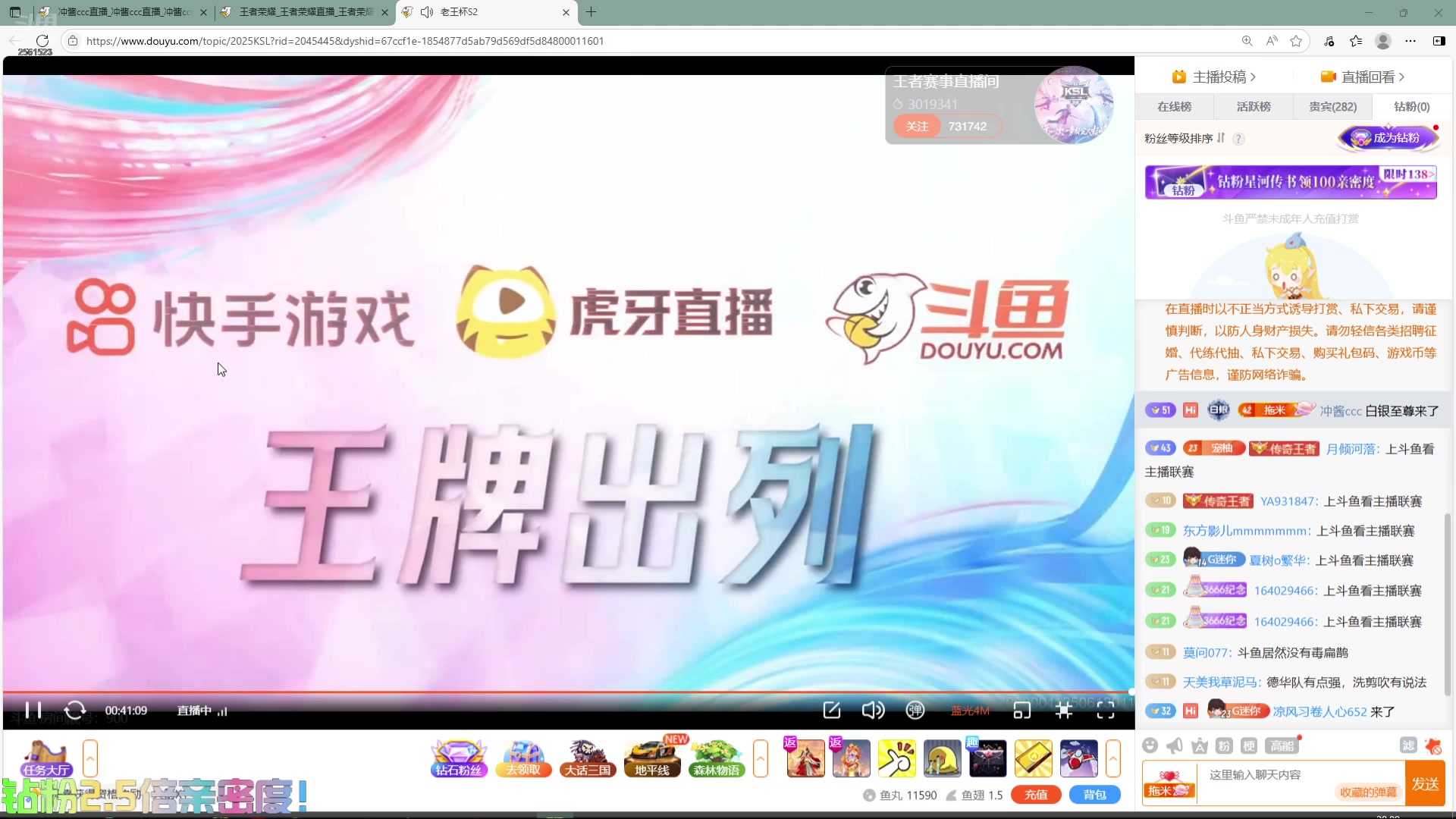The height and width of the screenshot is (819, 1456).
Task: Open the 蓝光4M quality selector
Action: tap(970, 711)
